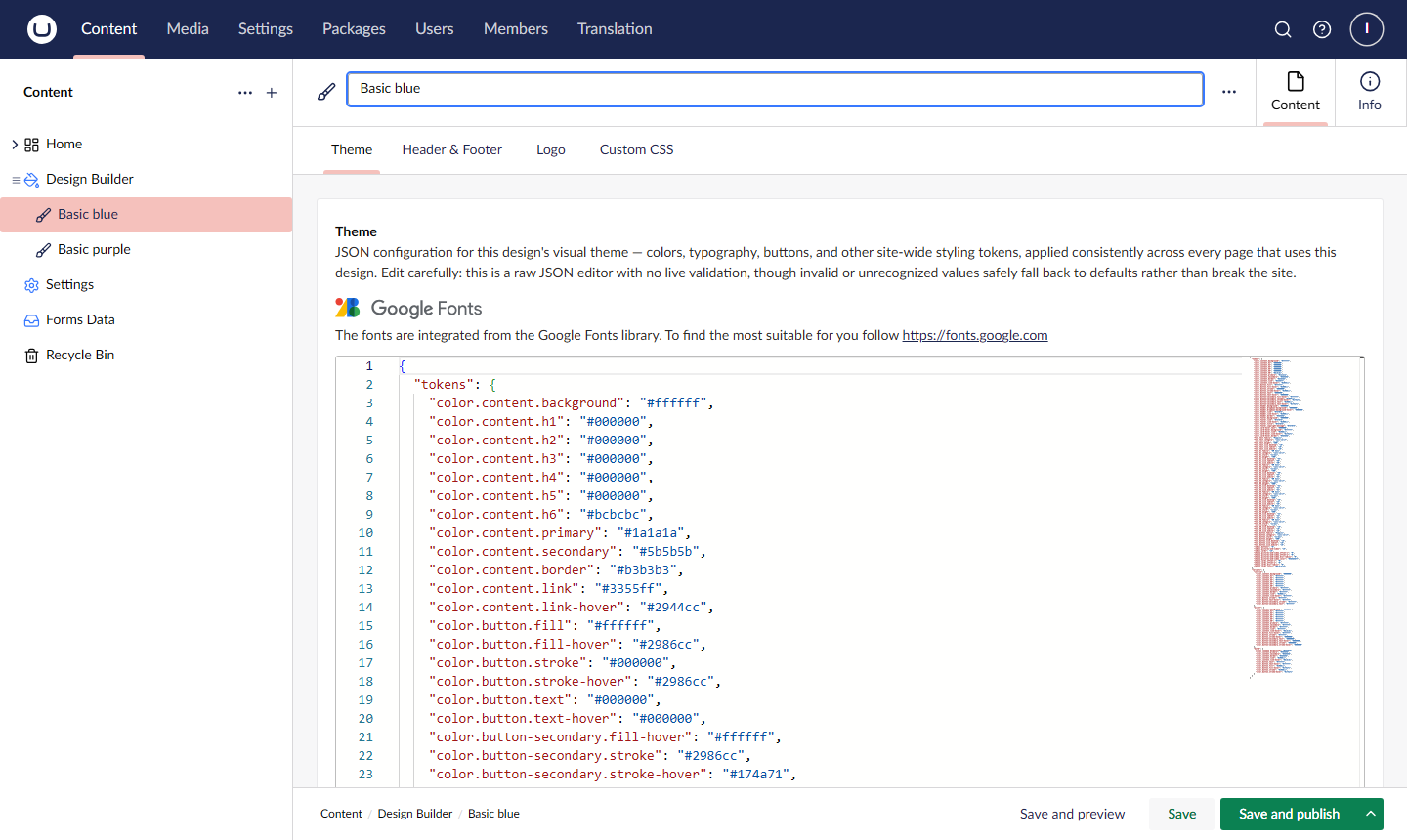Click the Umbraco logo icon
Viewport: 1407px width, 840px height.
tap(42, 29)
